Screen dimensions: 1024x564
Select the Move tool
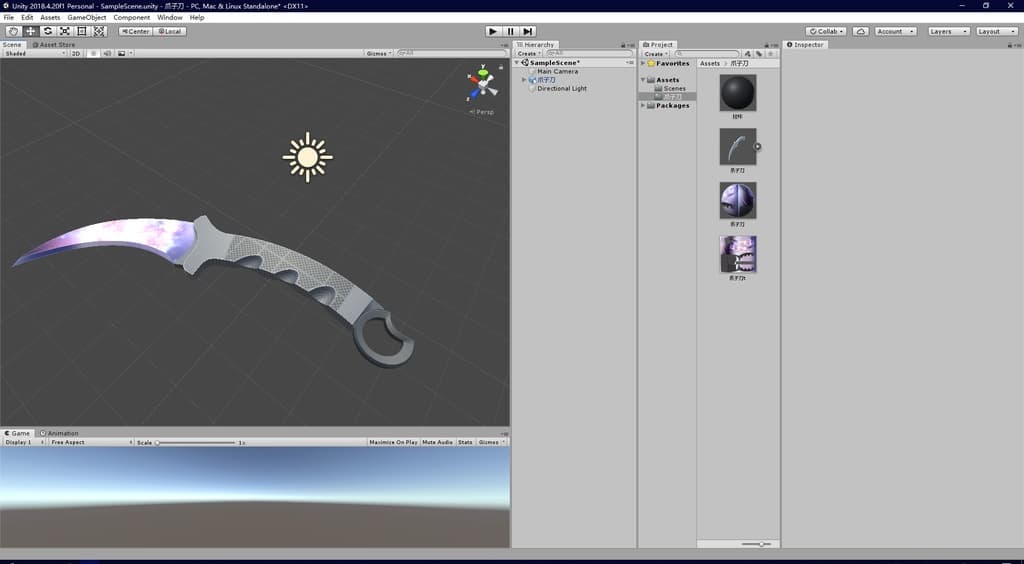[30, 31]
